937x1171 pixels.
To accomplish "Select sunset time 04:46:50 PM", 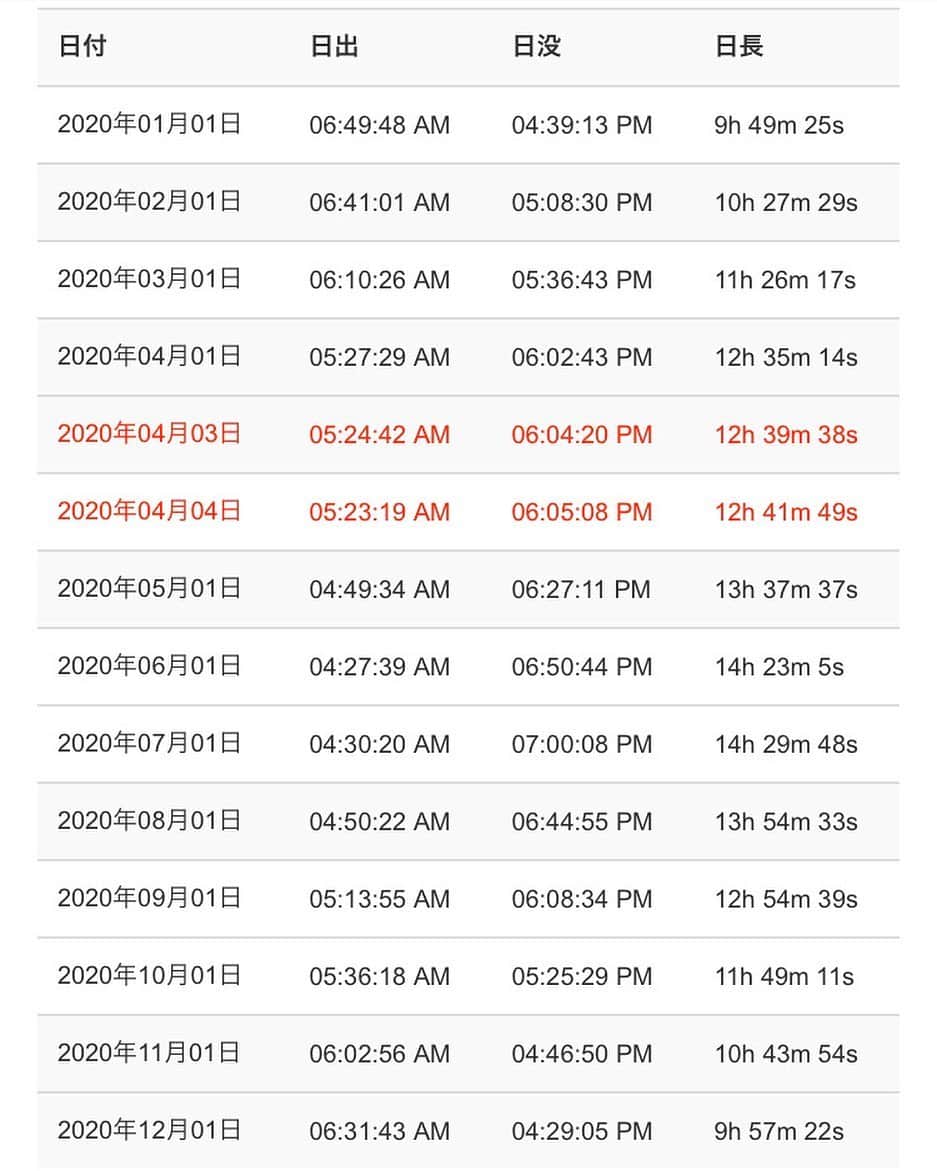I will tap(582, 1054).
